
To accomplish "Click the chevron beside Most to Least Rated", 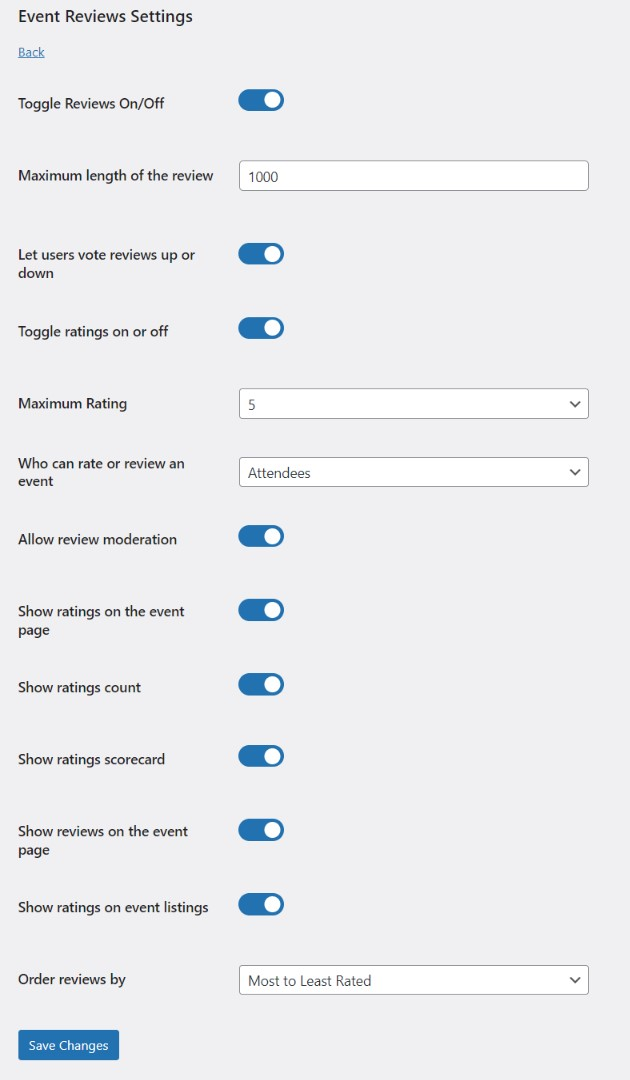I will (575, 980).
